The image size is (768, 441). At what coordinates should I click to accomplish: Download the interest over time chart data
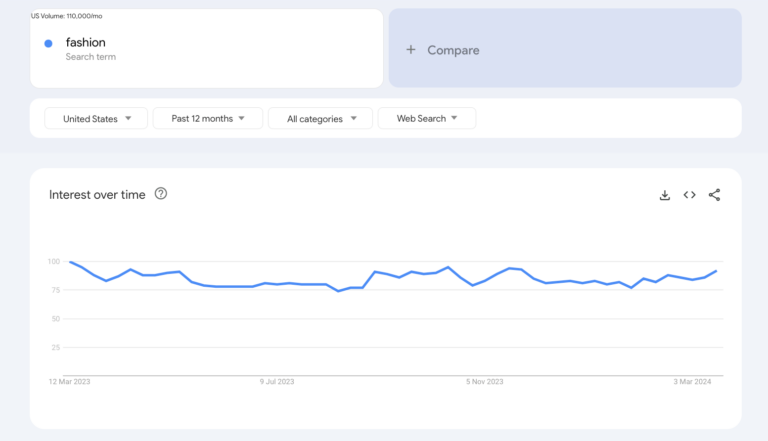pyautogui.click(x=665, y=195)
